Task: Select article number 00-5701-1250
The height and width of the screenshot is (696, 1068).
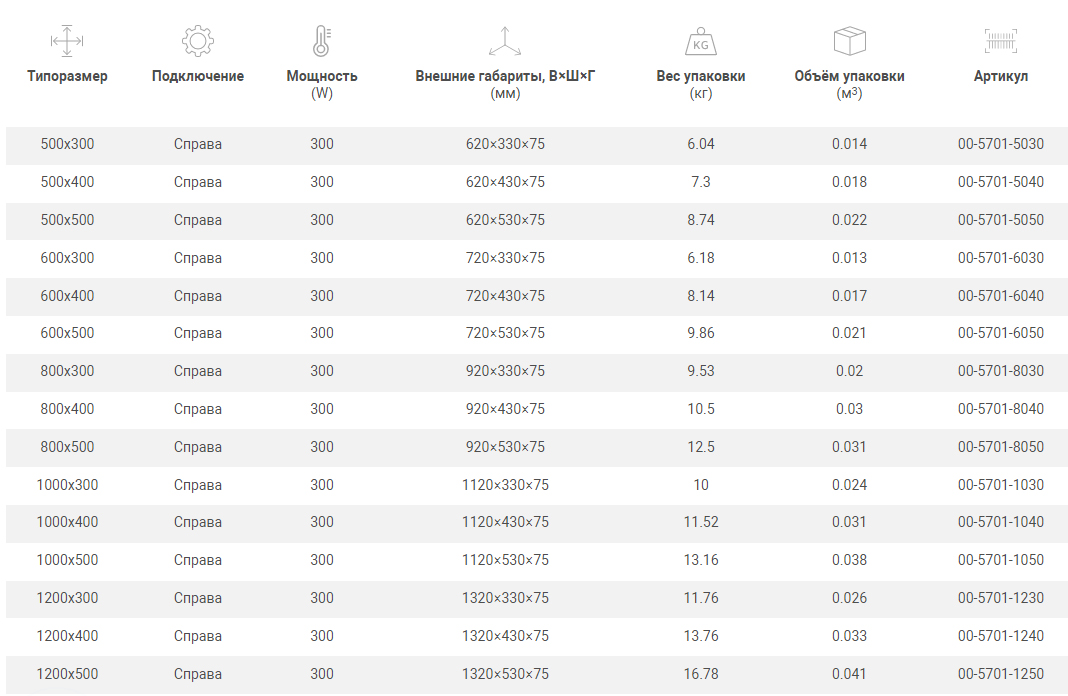Action: pos(1000,674)
